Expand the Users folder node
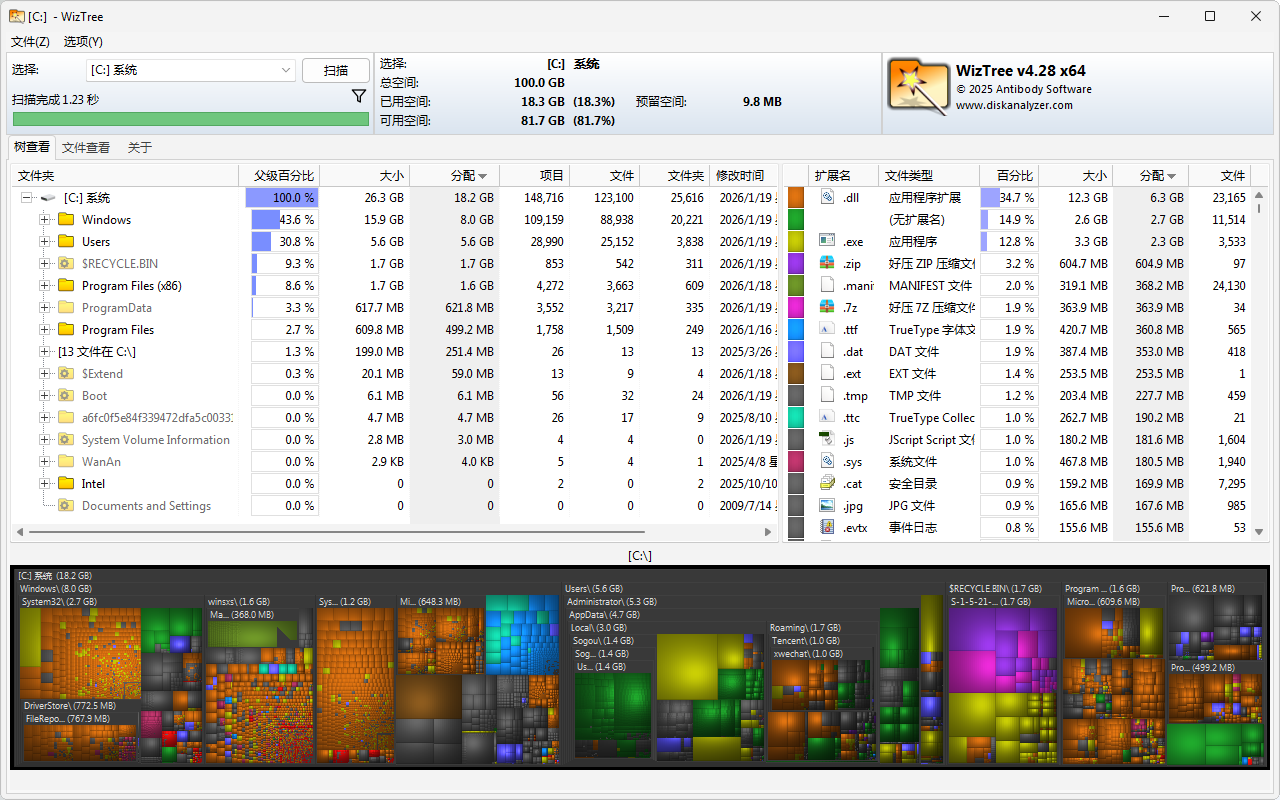 point(44,242)
